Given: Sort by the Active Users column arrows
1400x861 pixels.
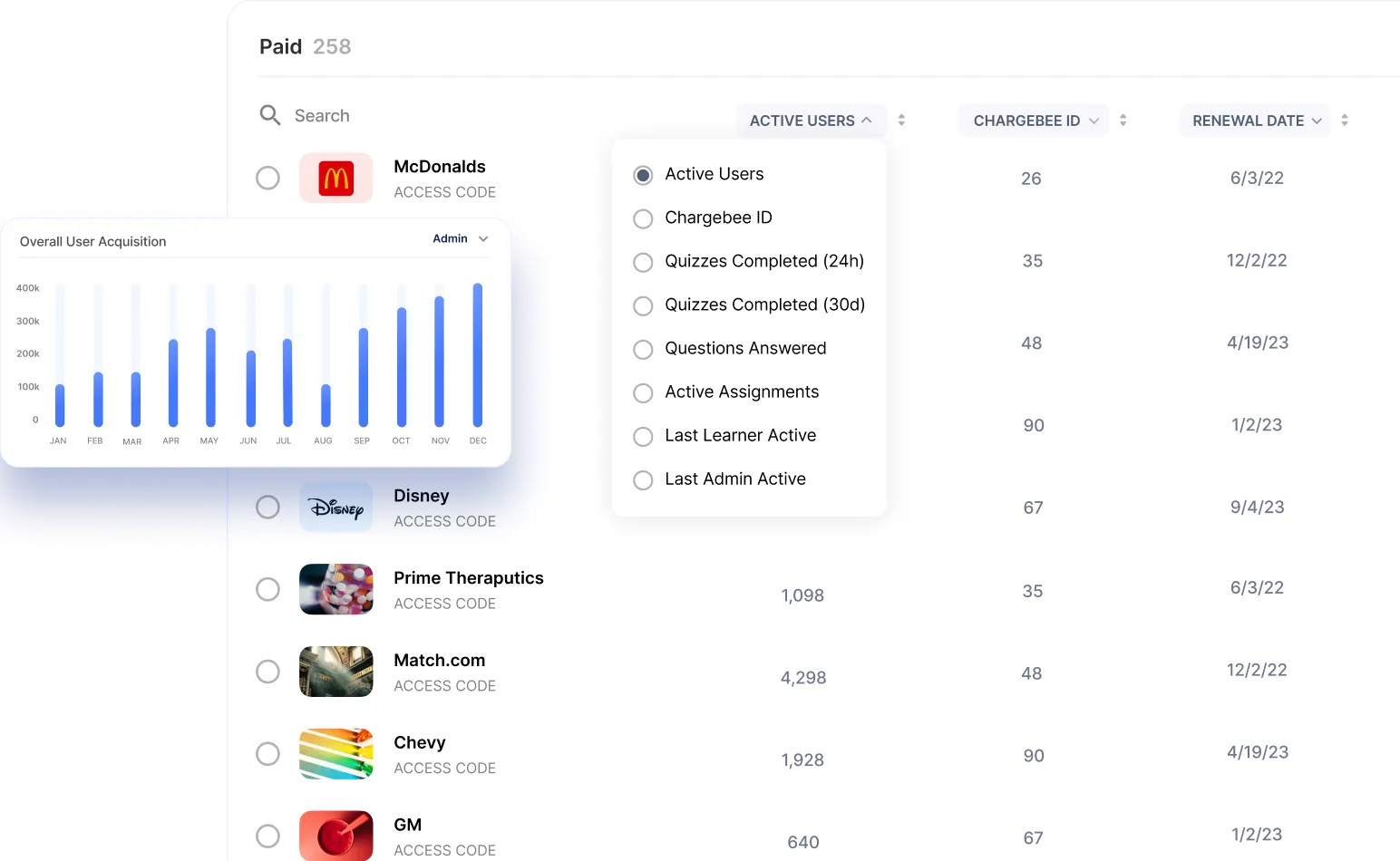Looking at the screenshot, I should pos(901,120).
